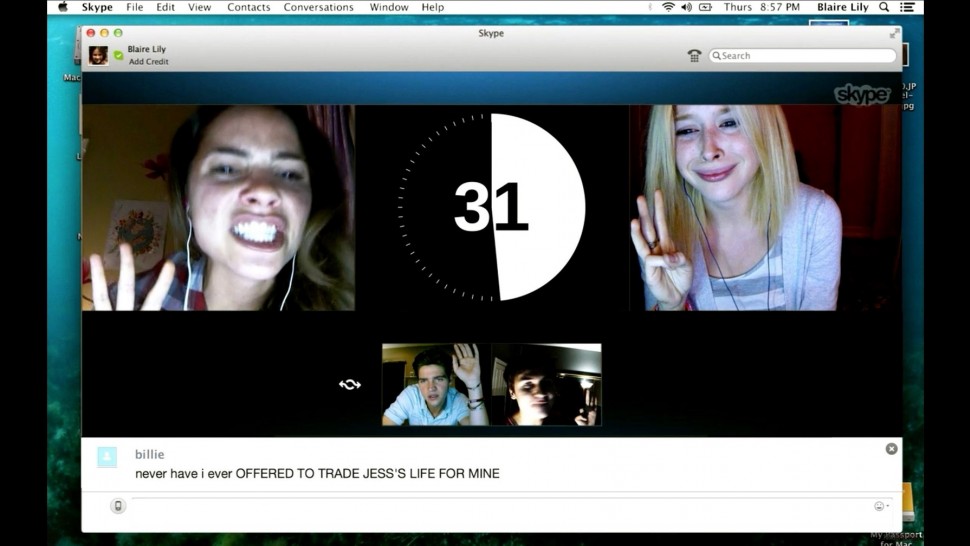The image size is (970, 546).
Task: Open the Notification Center list icon
Action: point(907,7)
